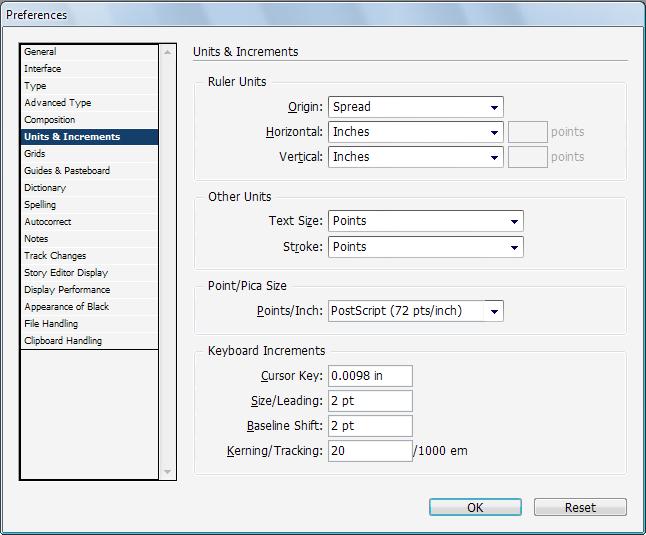
Task: Go to Grids preferences
Action: pyautogui.click(x=89, y=154)
